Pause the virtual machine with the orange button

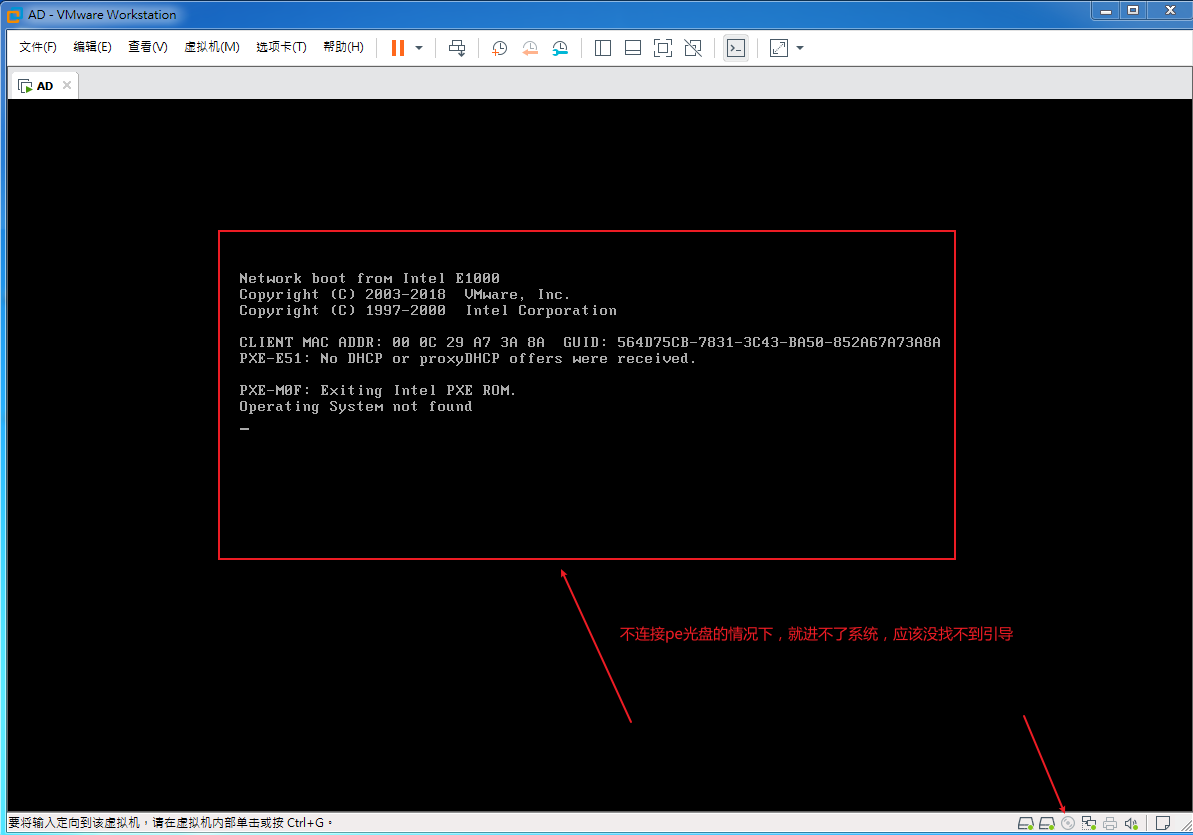(397, 48)
